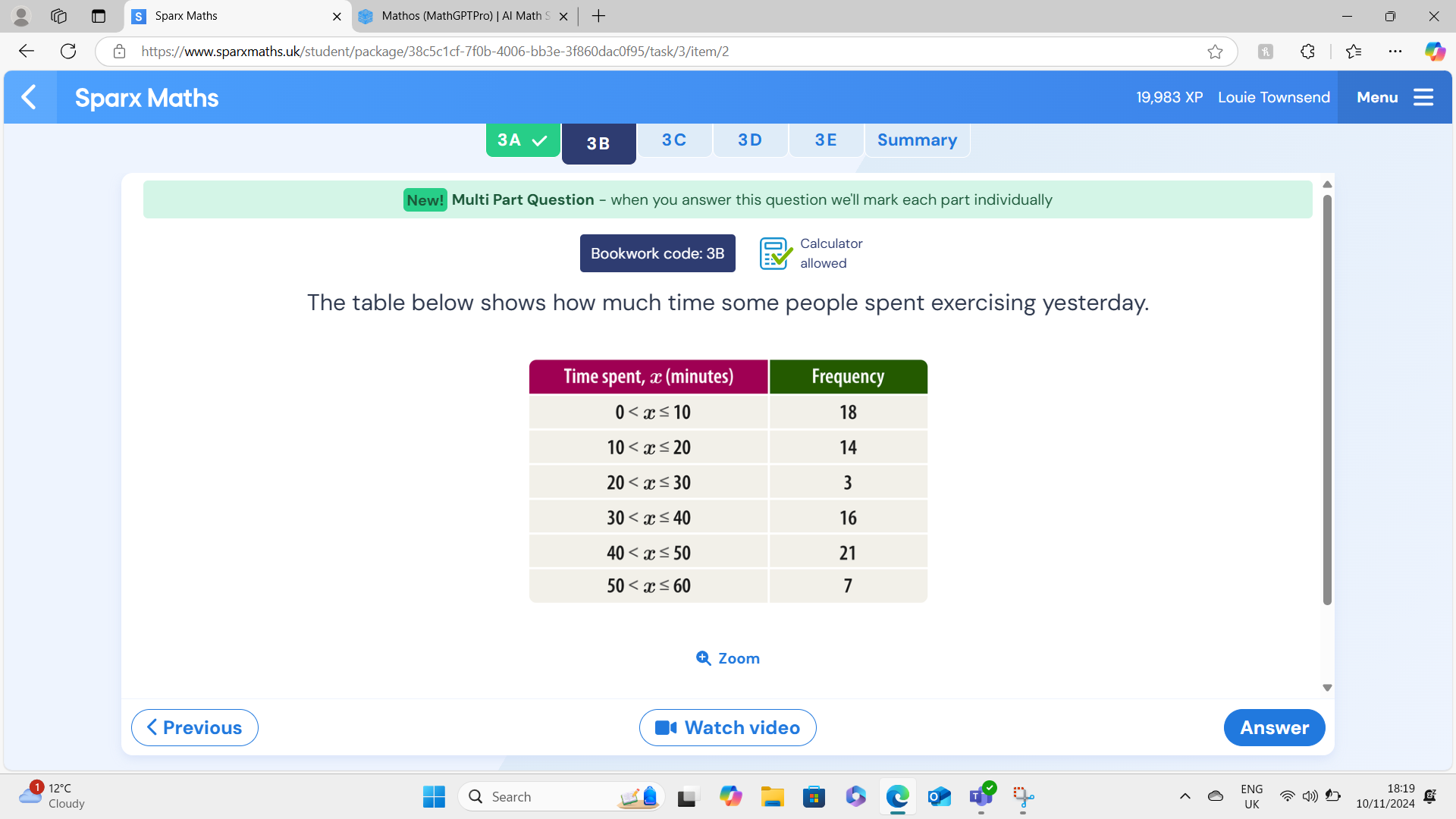Open the Summary tab
This screenshot has height=819, width=1456.
click(917, 140)
